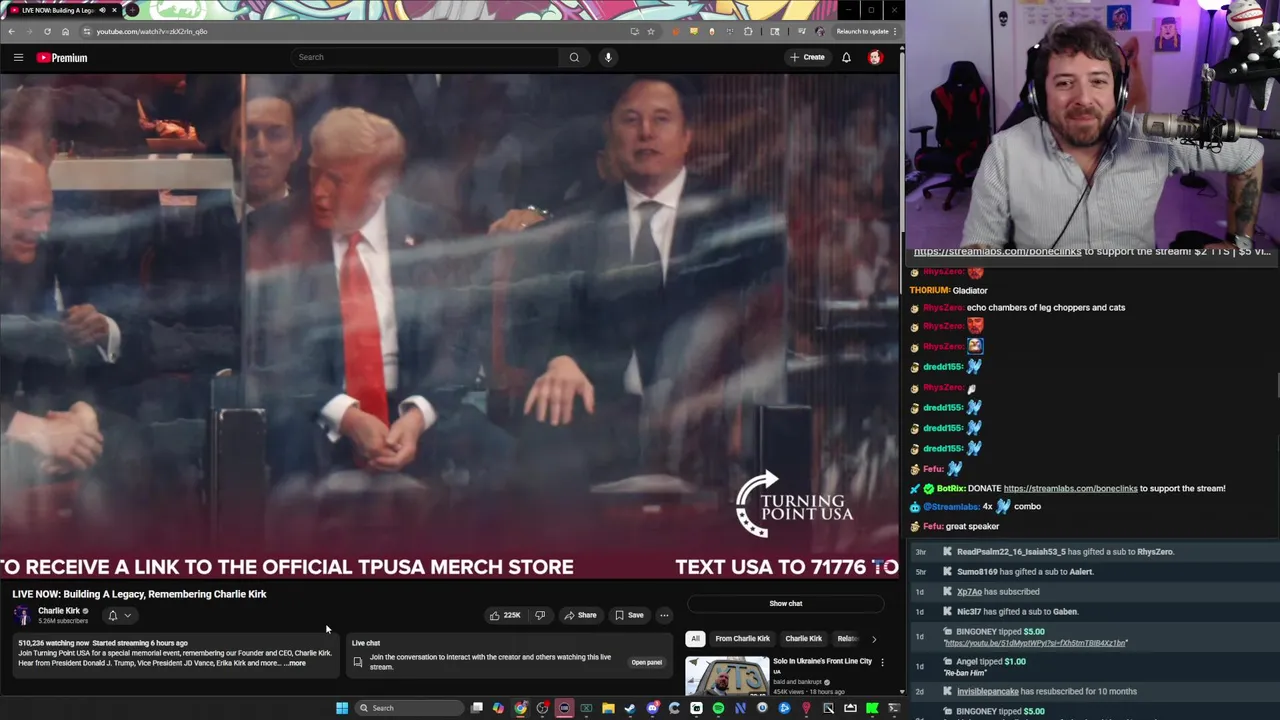This screenshot has width=1280, height=720.
Task: Open the more actions three-dot menu
Action: click(x=664, y=615)
